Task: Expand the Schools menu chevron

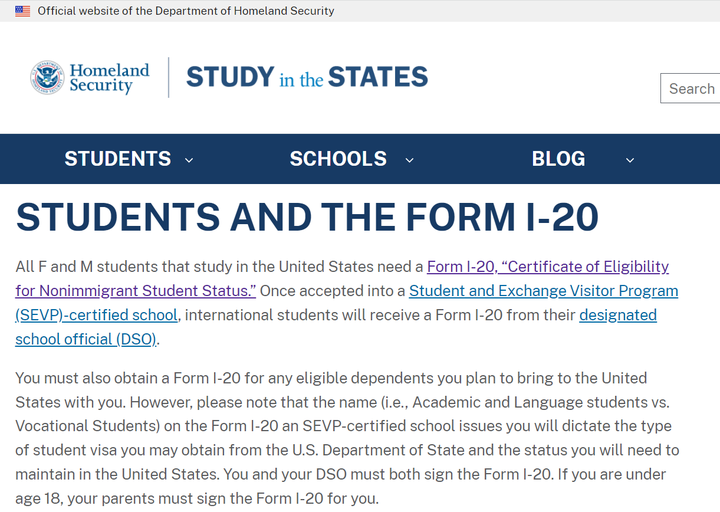Action: pos(409,160)
